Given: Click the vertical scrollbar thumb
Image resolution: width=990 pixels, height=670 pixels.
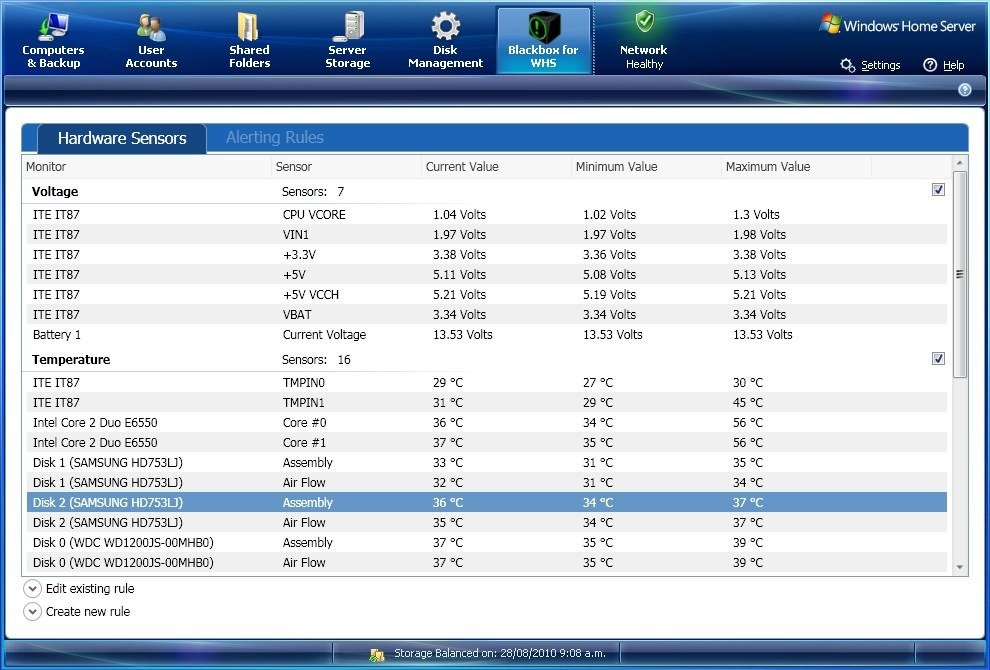Looking at the screenshot, I should point(960,274).
